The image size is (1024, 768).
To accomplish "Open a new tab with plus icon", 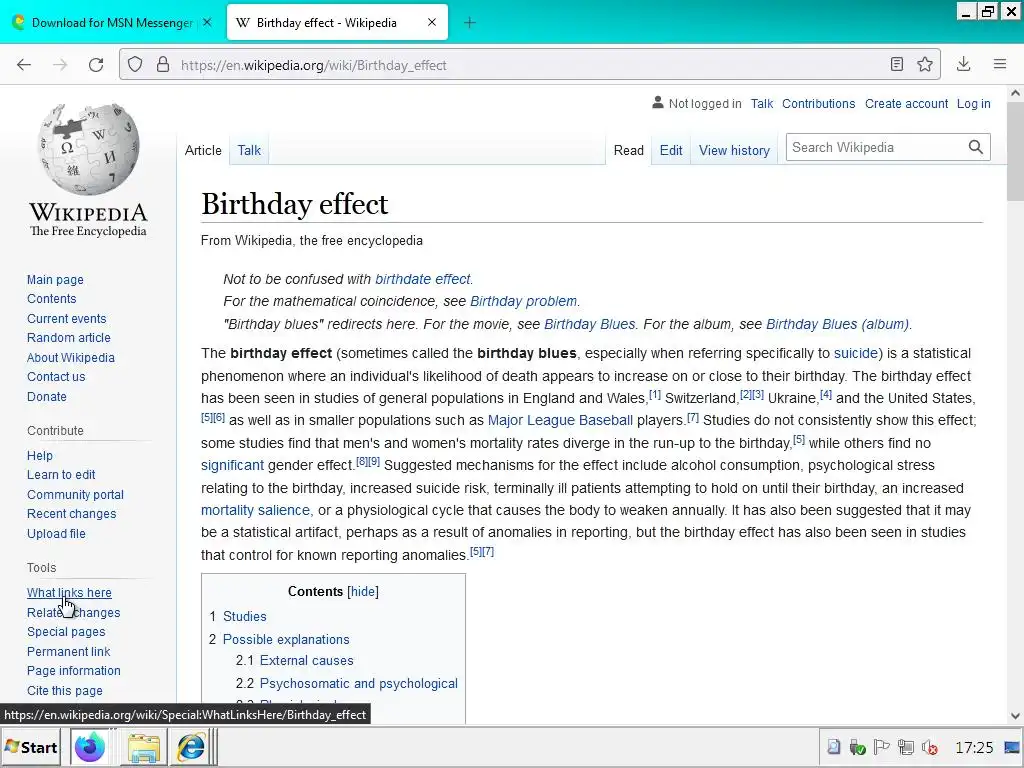I will tap(470, 23).
